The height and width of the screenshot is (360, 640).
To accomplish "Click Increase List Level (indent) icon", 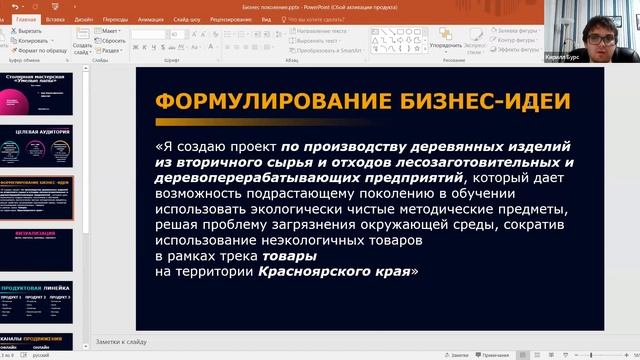I will [x=266, y=35].
